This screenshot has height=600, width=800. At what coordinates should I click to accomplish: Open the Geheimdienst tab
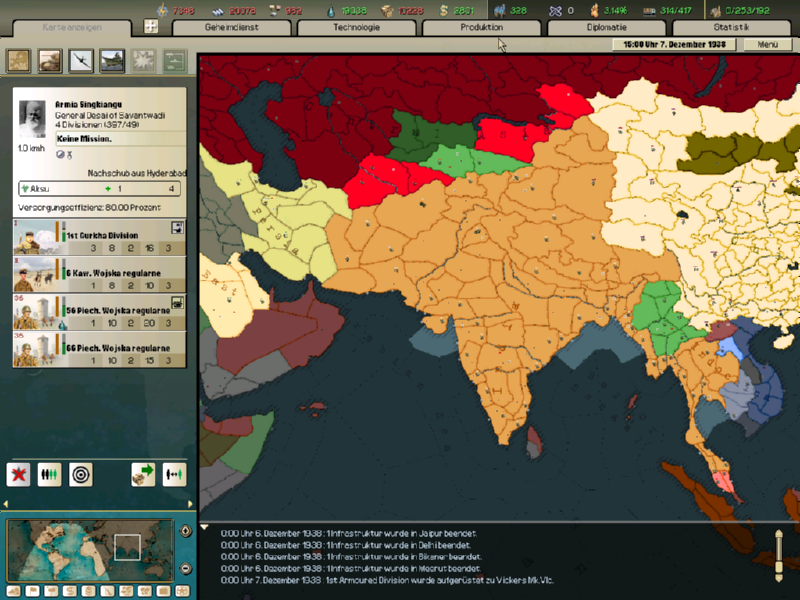[232, 28]
